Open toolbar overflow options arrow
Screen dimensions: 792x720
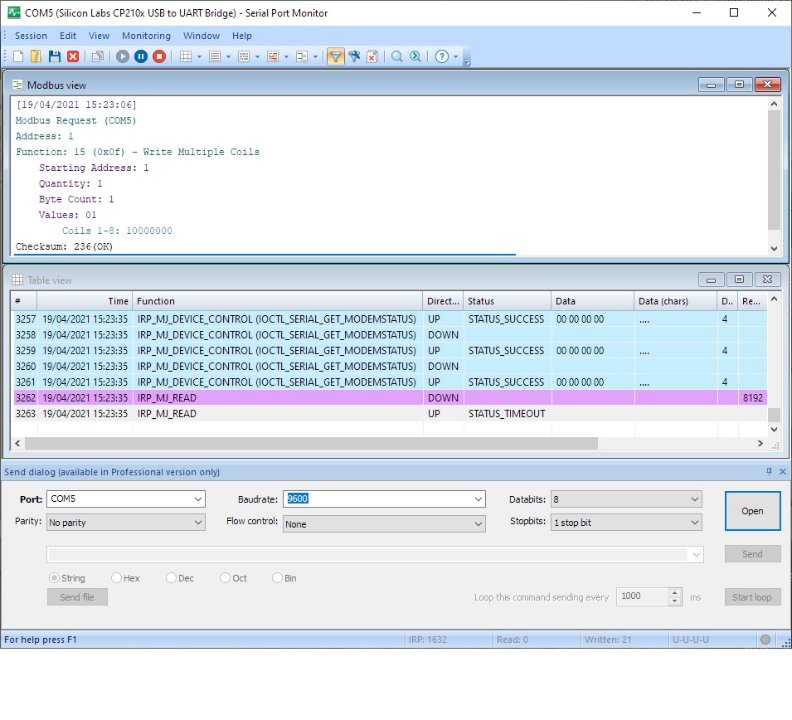tap(467, 63)
